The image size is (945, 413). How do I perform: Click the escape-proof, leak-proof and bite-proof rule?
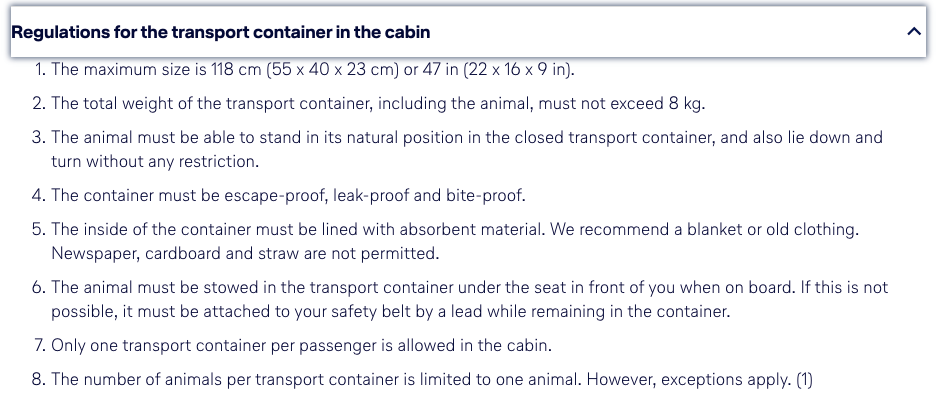click(x=288, y=195)
